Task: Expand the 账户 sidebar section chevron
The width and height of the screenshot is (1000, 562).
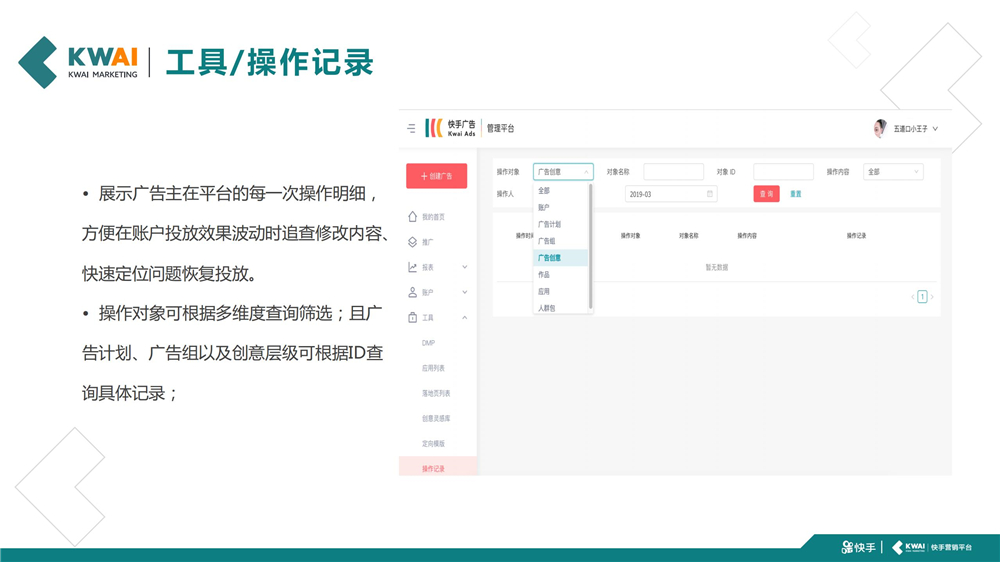Action: [465, 292]
